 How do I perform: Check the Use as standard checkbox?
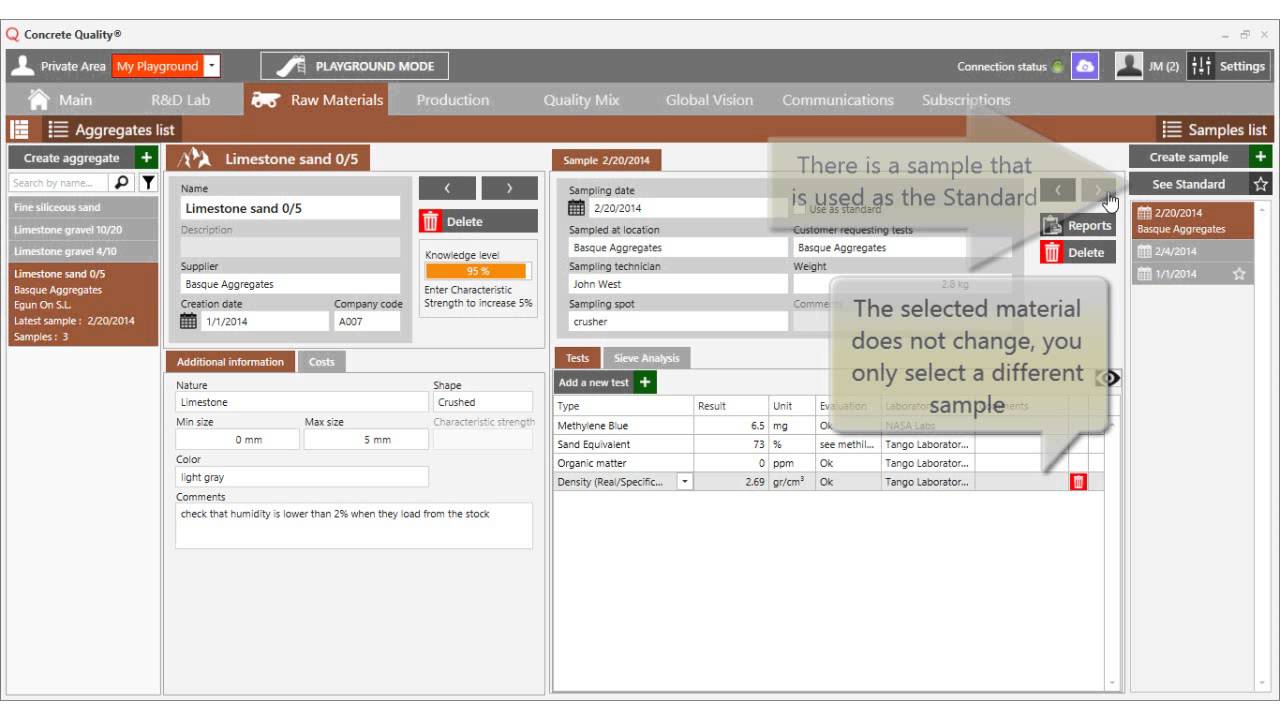click(799, 209)
